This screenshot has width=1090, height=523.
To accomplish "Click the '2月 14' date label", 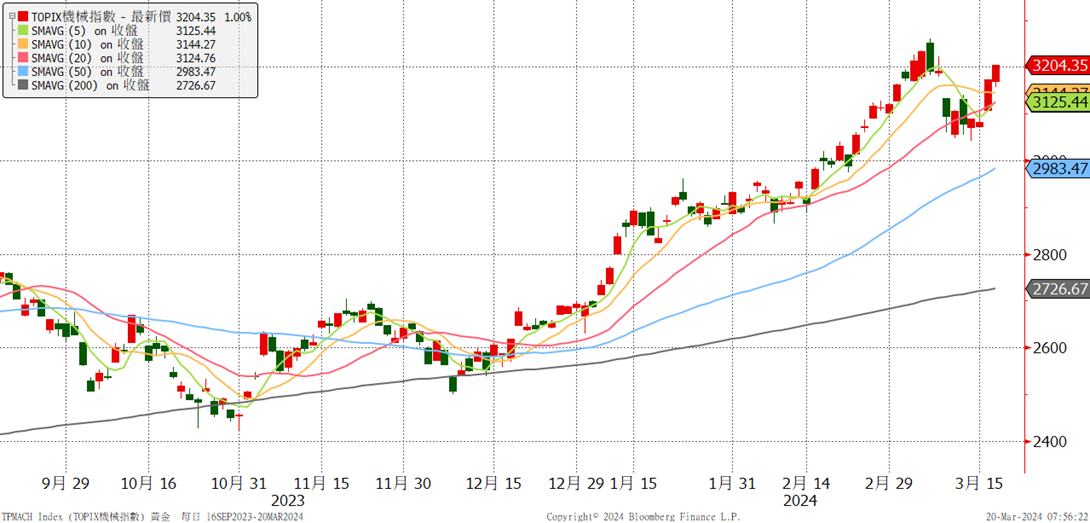I will coord(806,483).
